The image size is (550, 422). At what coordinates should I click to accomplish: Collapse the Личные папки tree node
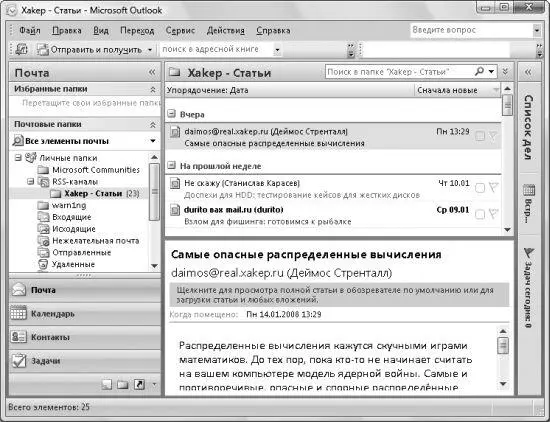click(x=18, y=158)
